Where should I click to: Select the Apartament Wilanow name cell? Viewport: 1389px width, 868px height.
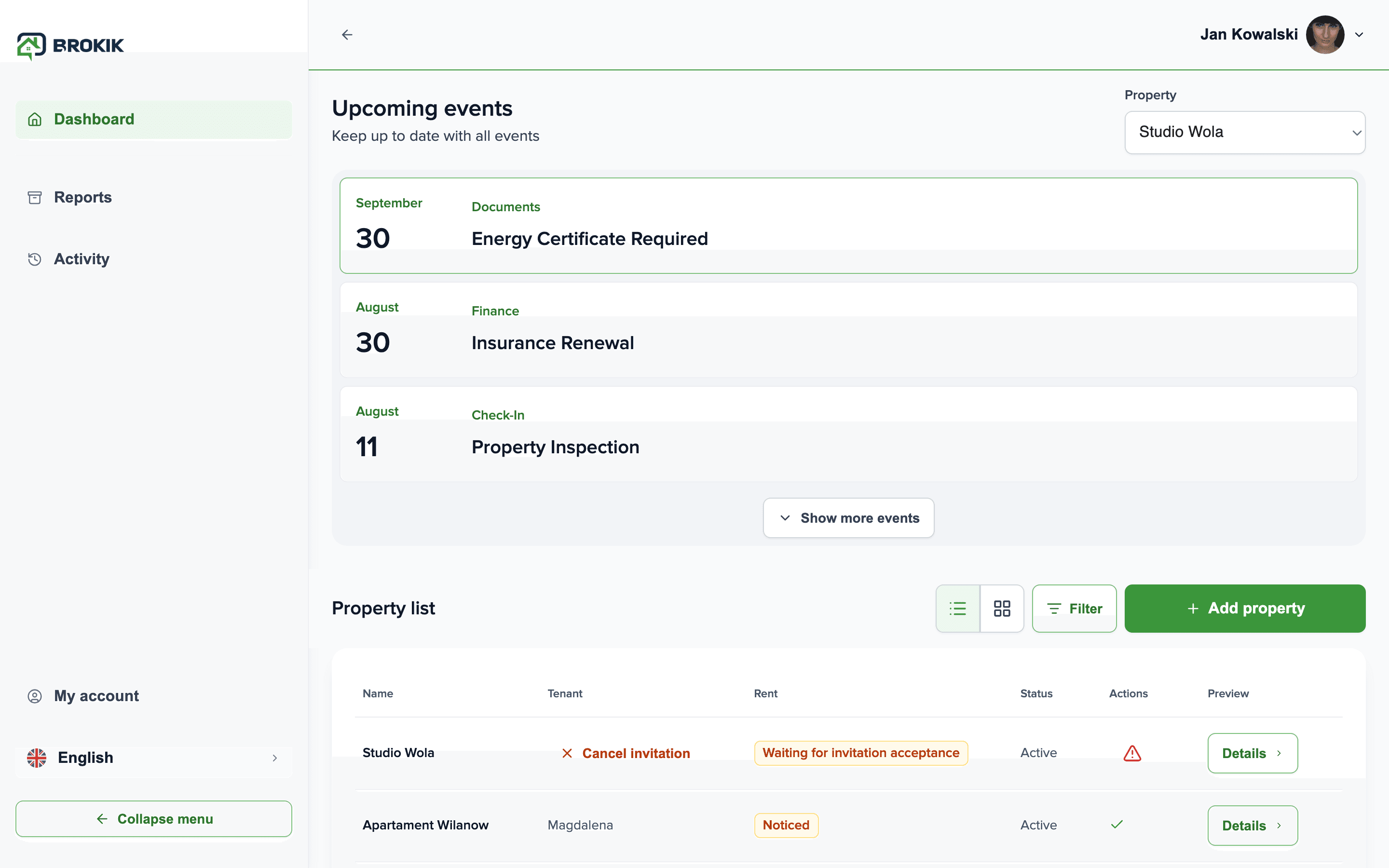click(425, 826)
